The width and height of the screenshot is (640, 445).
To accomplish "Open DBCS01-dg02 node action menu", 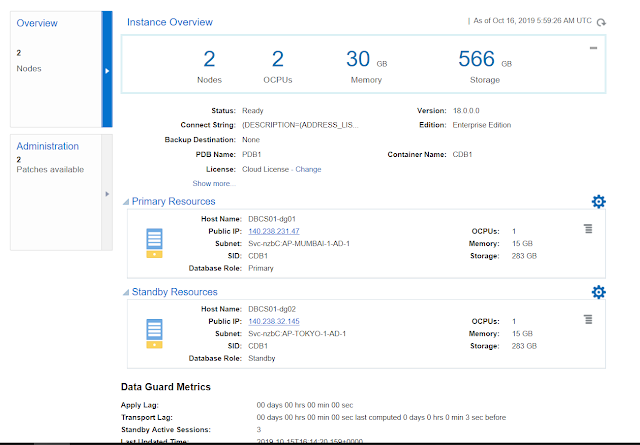I will point(588,319).
